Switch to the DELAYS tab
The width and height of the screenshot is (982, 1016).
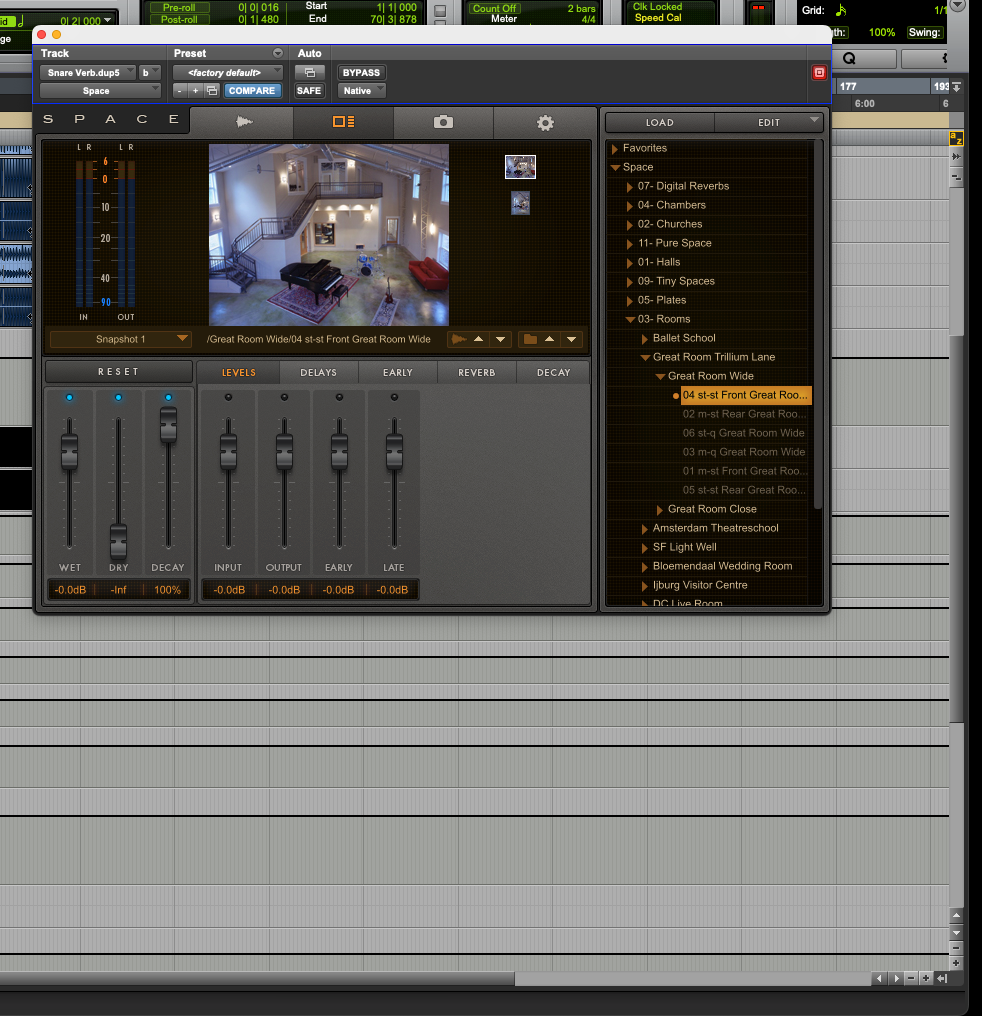(318, 373)
